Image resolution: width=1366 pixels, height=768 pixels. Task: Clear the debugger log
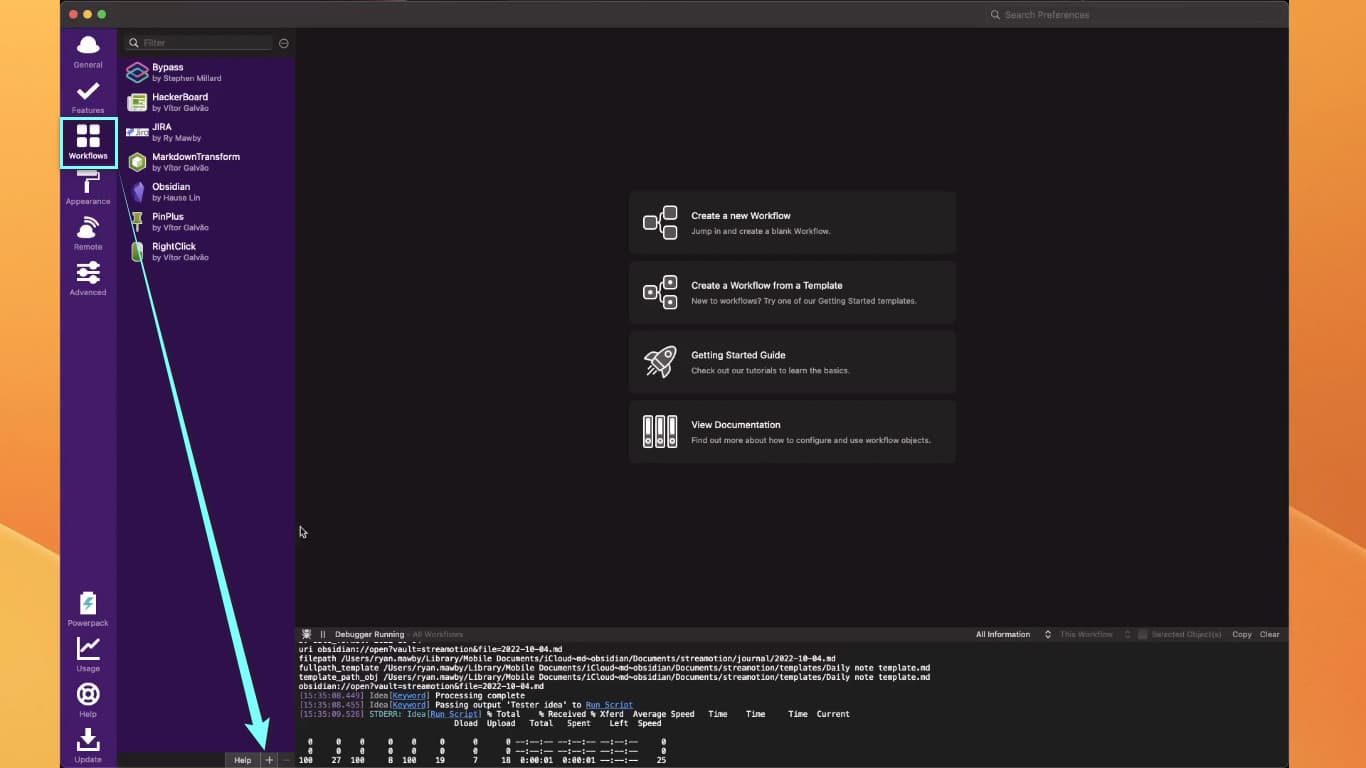[x=1270, y=634]
